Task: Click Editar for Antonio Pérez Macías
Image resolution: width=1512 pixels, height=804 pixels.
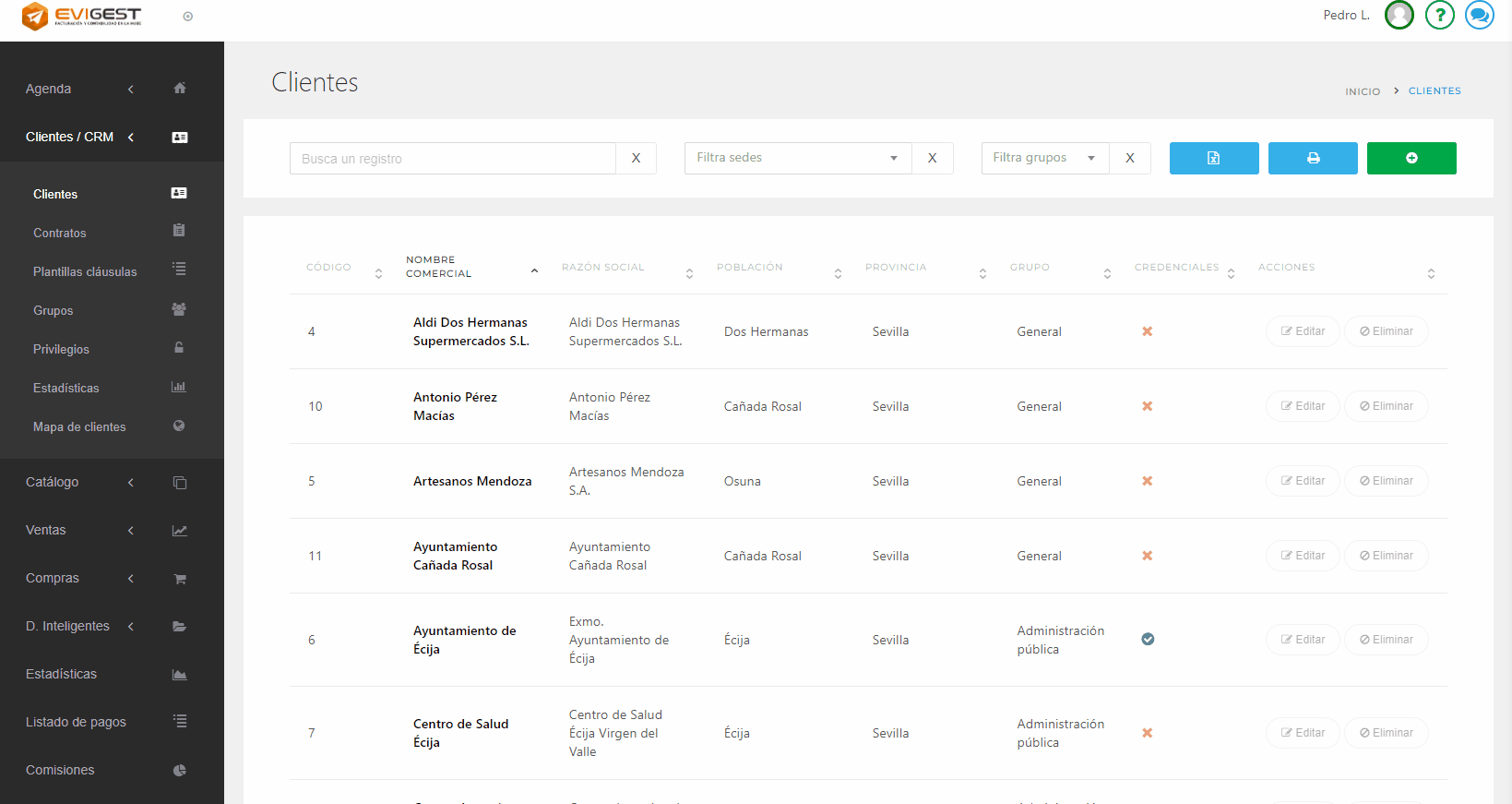Action: point(1302,406)
